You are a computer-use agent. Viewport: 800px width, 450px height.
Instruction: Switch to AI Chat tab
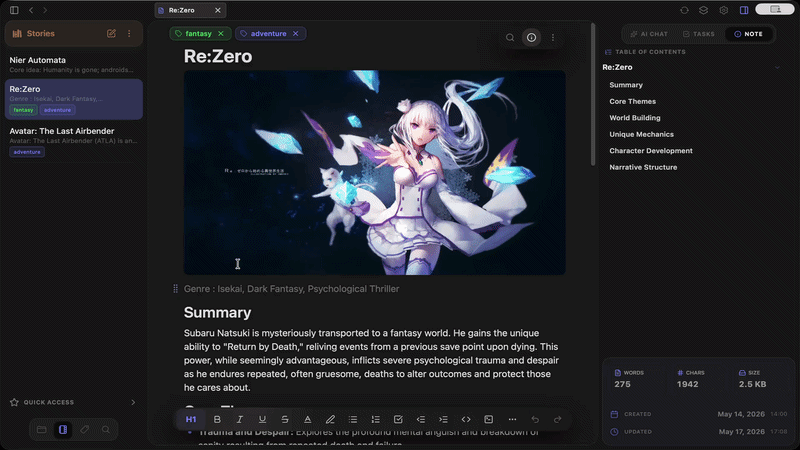click(x=649, y=34)
